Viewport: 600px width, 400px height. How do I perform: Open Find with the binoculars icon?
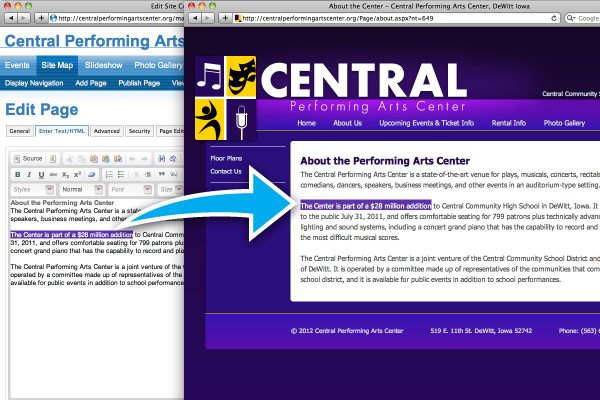click(161, 158)
